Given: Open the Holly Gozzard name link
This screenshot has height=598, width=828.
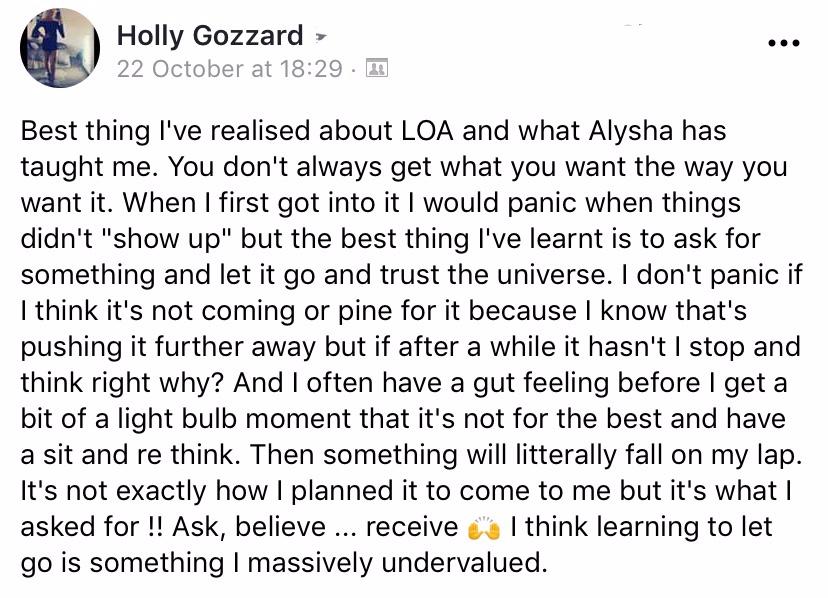Looking at the screenshot, I should (x=210, y=36).
